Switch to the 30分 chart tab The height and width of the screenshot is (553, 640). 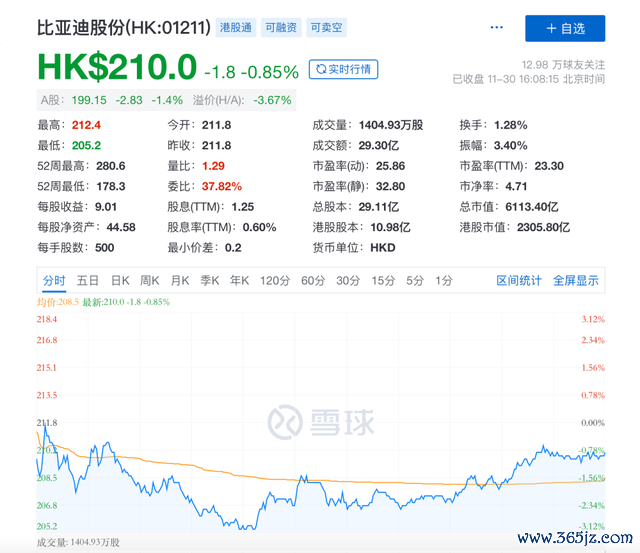(348, 280)
